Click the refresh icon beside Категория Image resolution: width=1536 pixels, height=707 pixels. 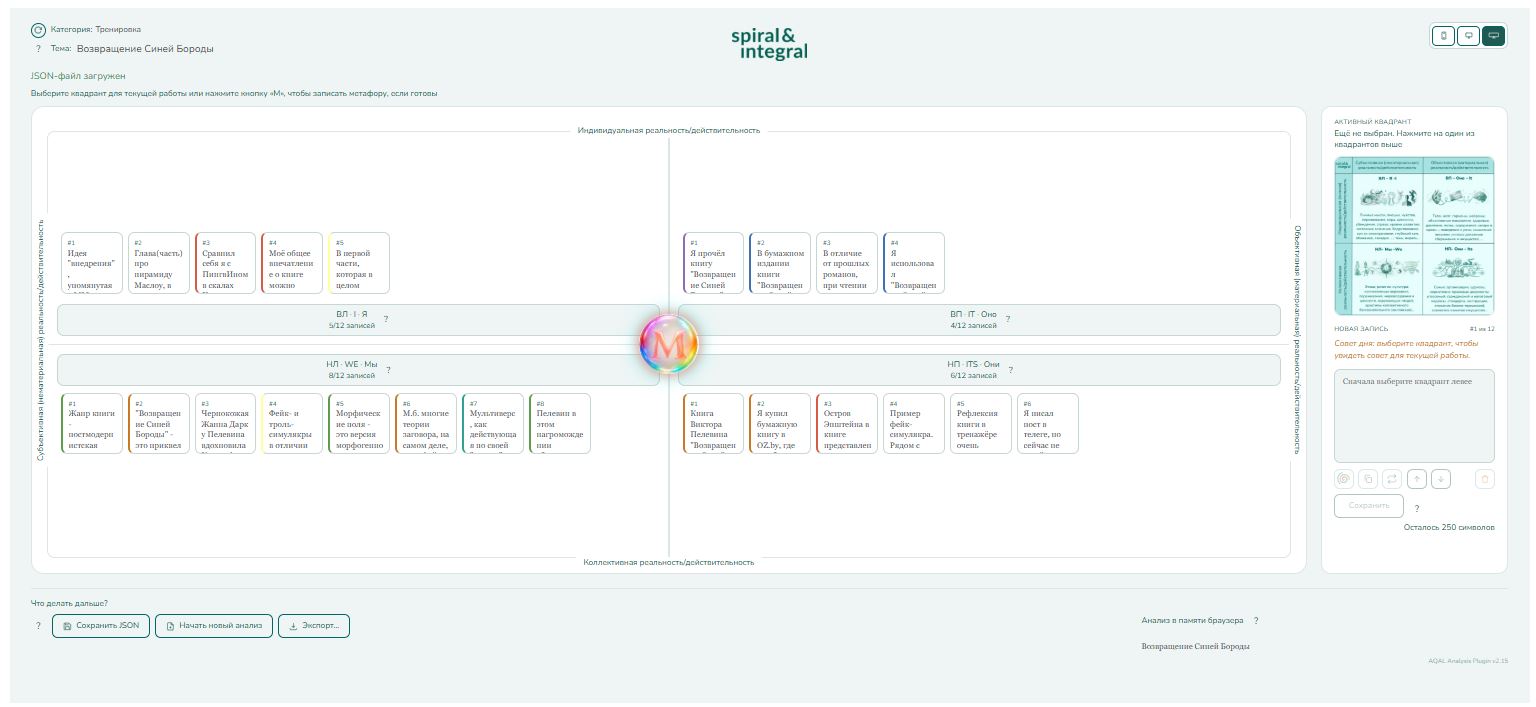[x=38, y=30]
